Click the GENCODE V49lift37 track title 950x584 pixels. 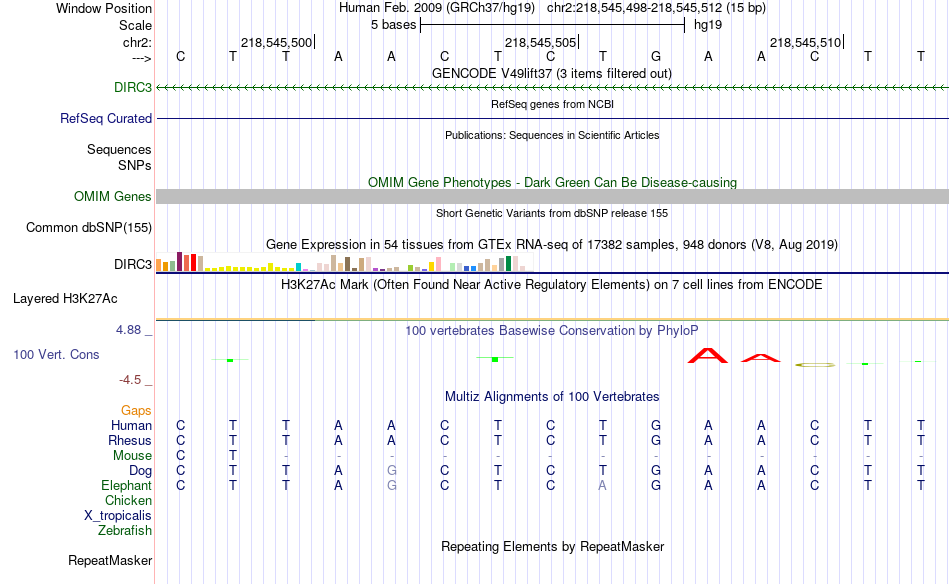point(552,73)
